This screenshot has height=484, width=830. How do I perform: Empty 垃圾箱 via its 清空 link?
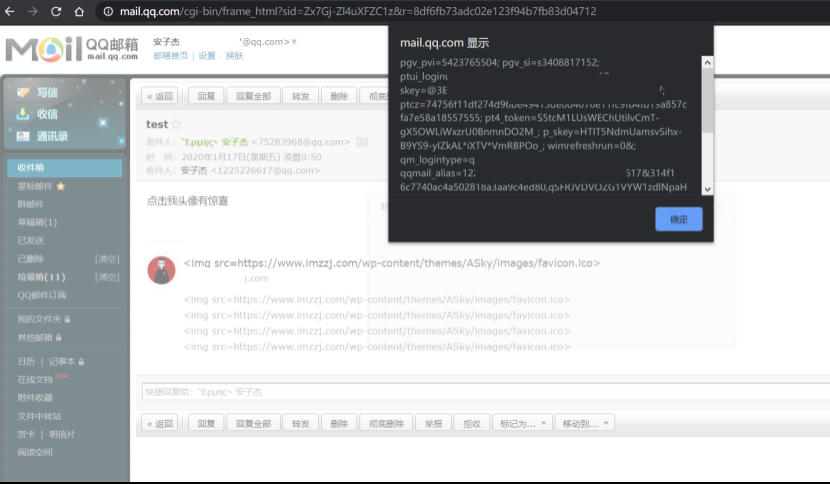[107, 277]
